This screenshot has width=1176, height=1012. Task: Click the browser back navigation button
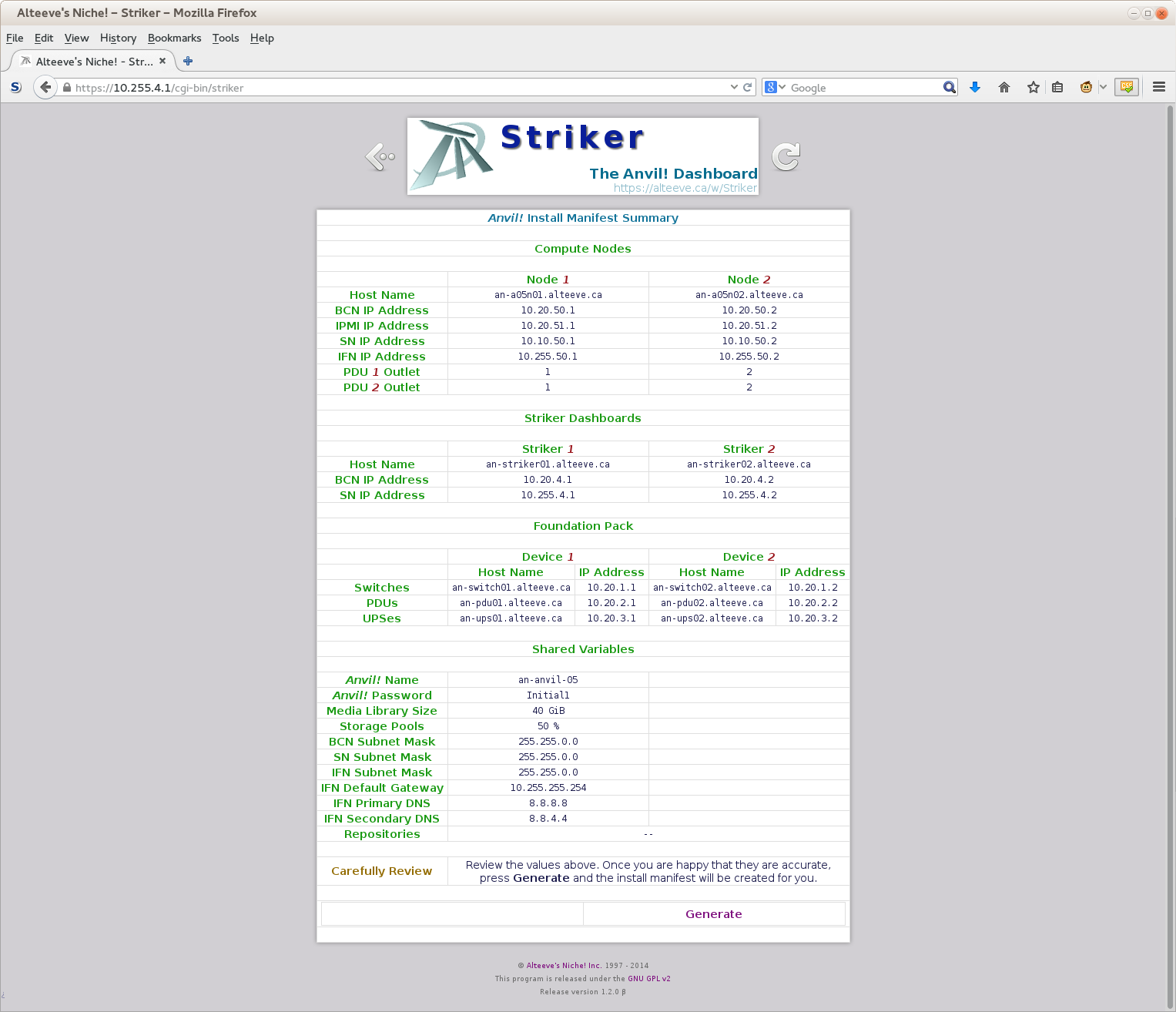pyautogui.click(x=45, y=88)
